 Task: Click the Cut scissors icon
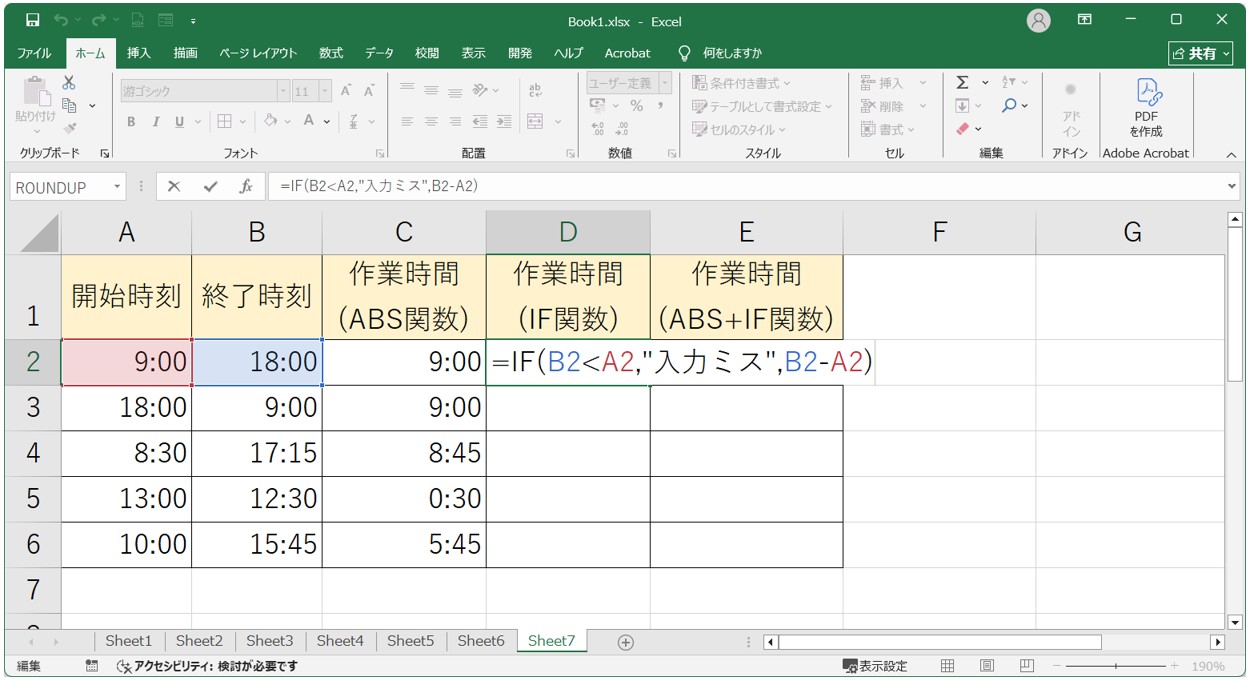(69, 83)
